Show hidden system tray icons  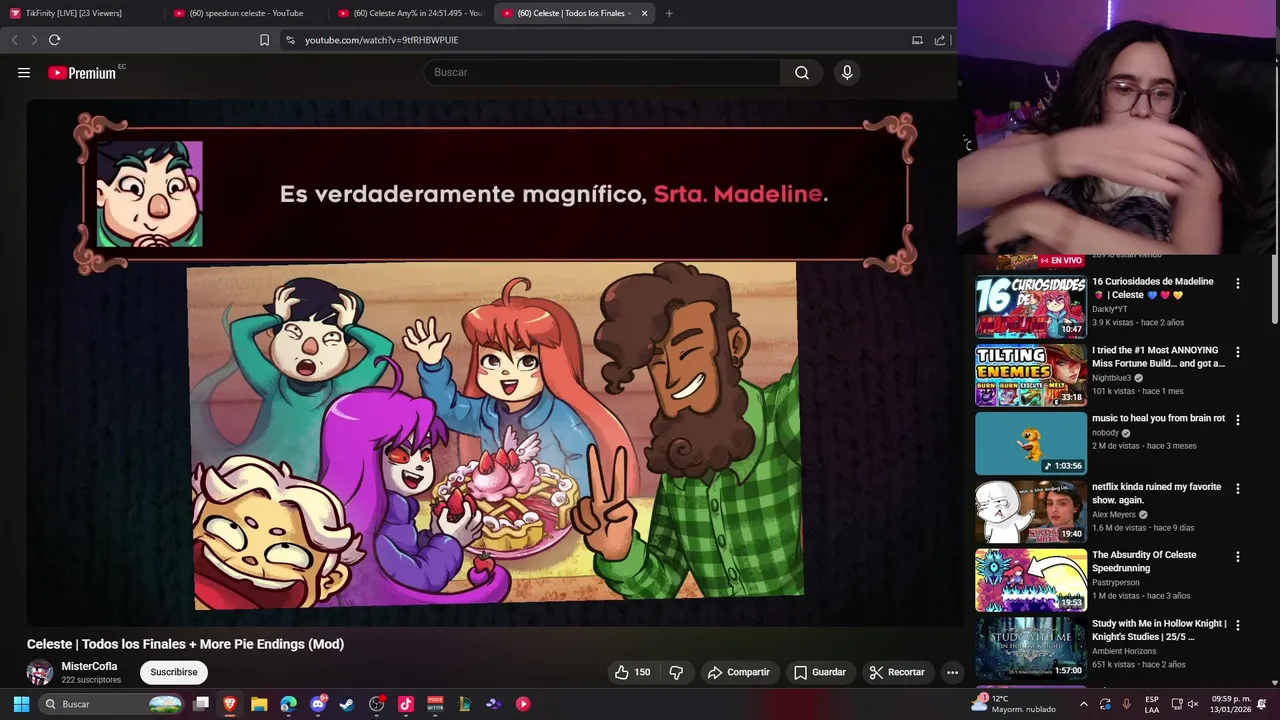pyautogui.click(x=1083, y=704)
